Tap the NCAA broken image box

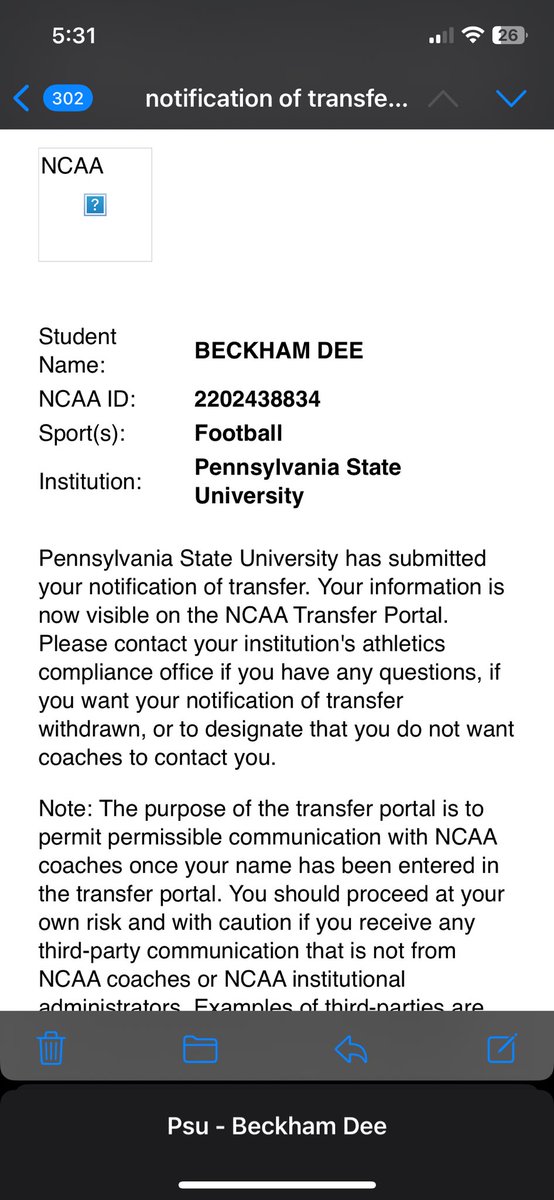click(95, 205)
